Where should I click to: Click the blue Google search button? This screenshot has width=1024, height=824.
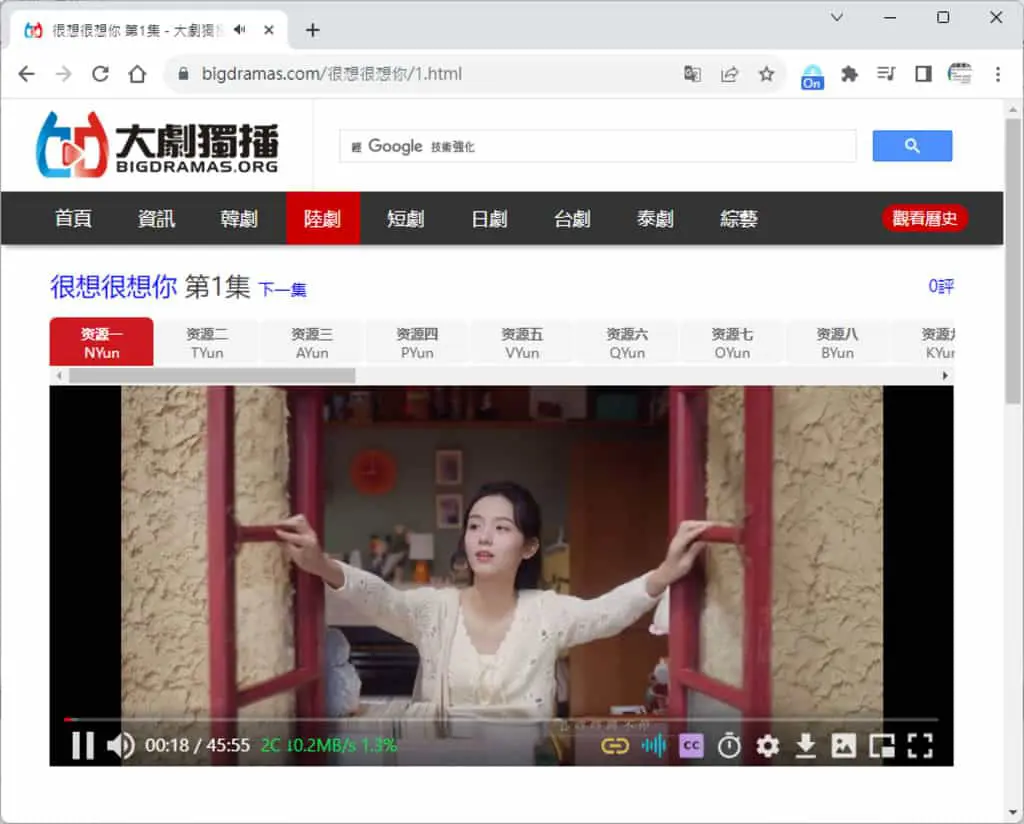tap(912, 146)
